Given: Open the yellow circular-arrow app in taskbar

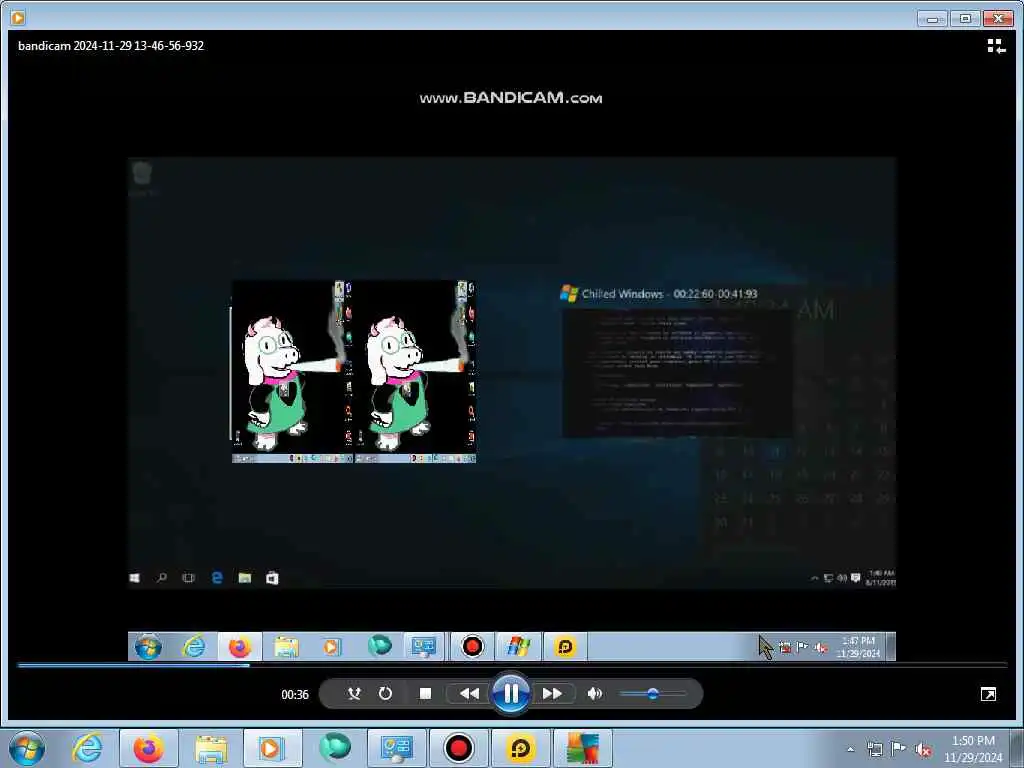Looking at the screenshot, I should tap(520, 748).
